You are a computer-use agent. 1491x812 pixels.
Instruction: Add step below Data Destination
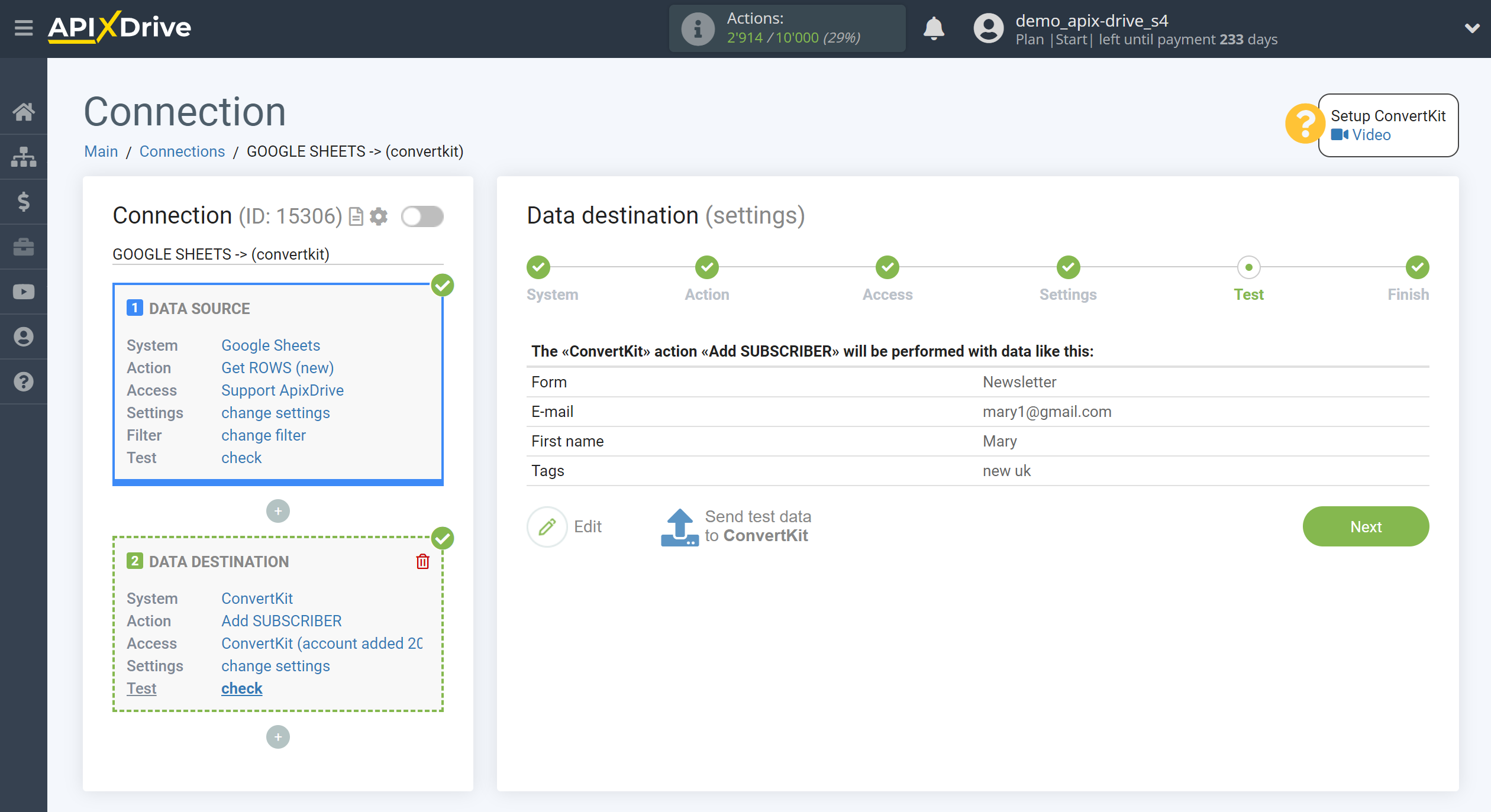(278, 737)
